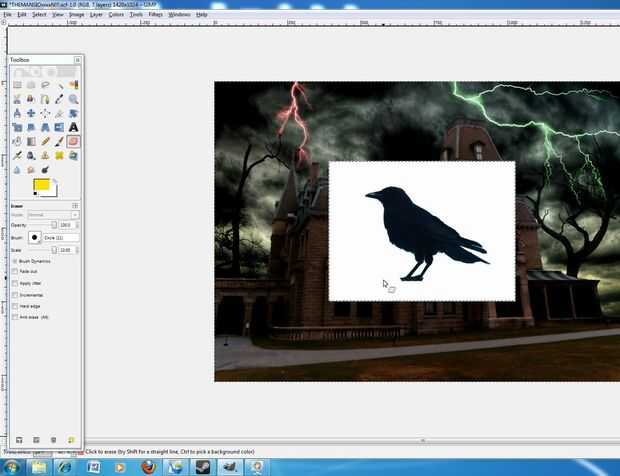Click the white background color swatch
The width and height of the screenshot is (620, 476).
tap(54, 193)
